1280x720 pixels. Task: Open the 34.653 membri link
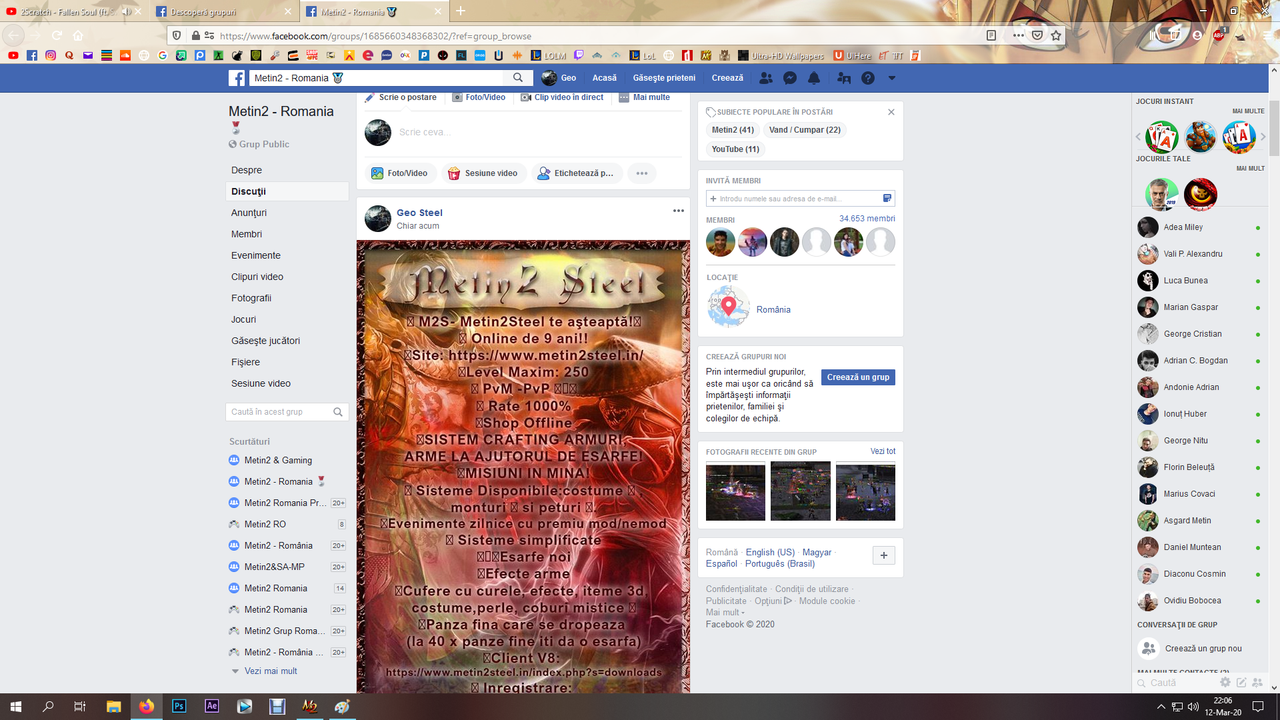pyautogui.click(x=867, y=218)
